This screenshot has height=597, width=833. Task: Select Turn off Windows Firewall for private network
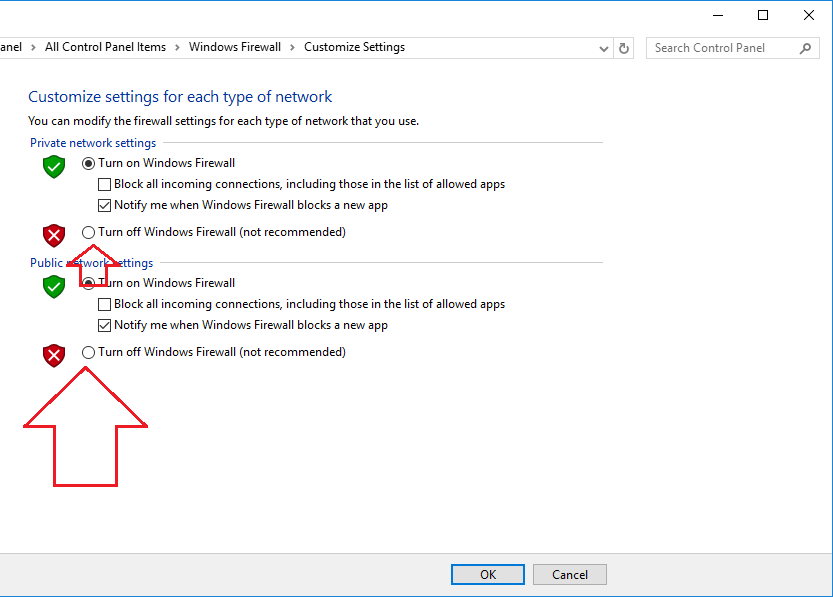tap(88, 232)
